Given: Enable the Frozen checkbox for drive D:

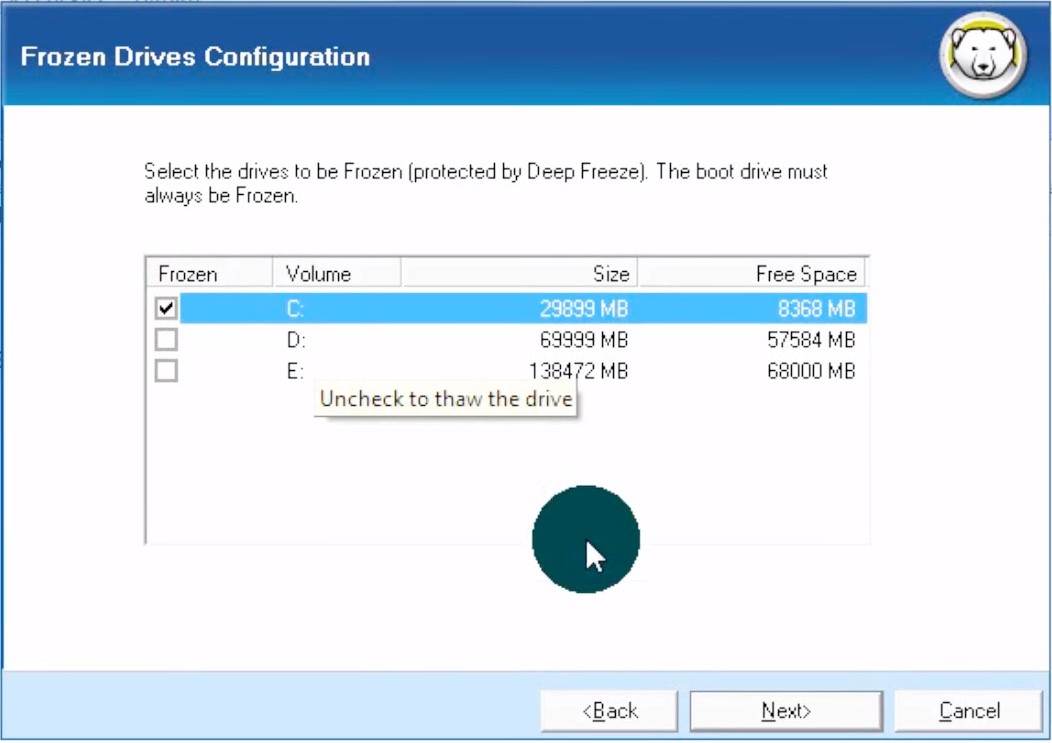Looking at the screenshot, I should (167, 340).
